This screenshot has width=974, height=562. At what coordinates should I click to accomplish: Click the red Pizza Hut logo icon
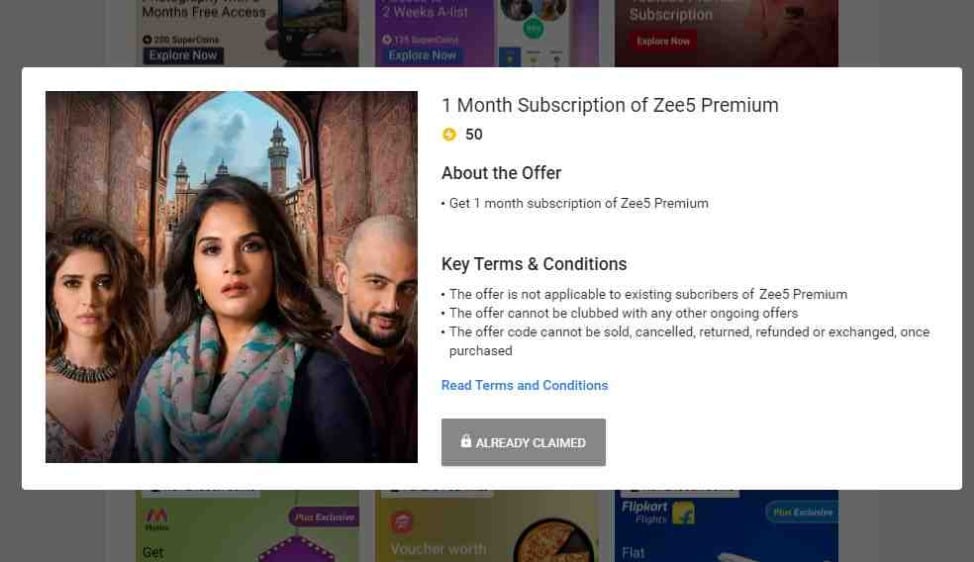[x=401, y=522]
